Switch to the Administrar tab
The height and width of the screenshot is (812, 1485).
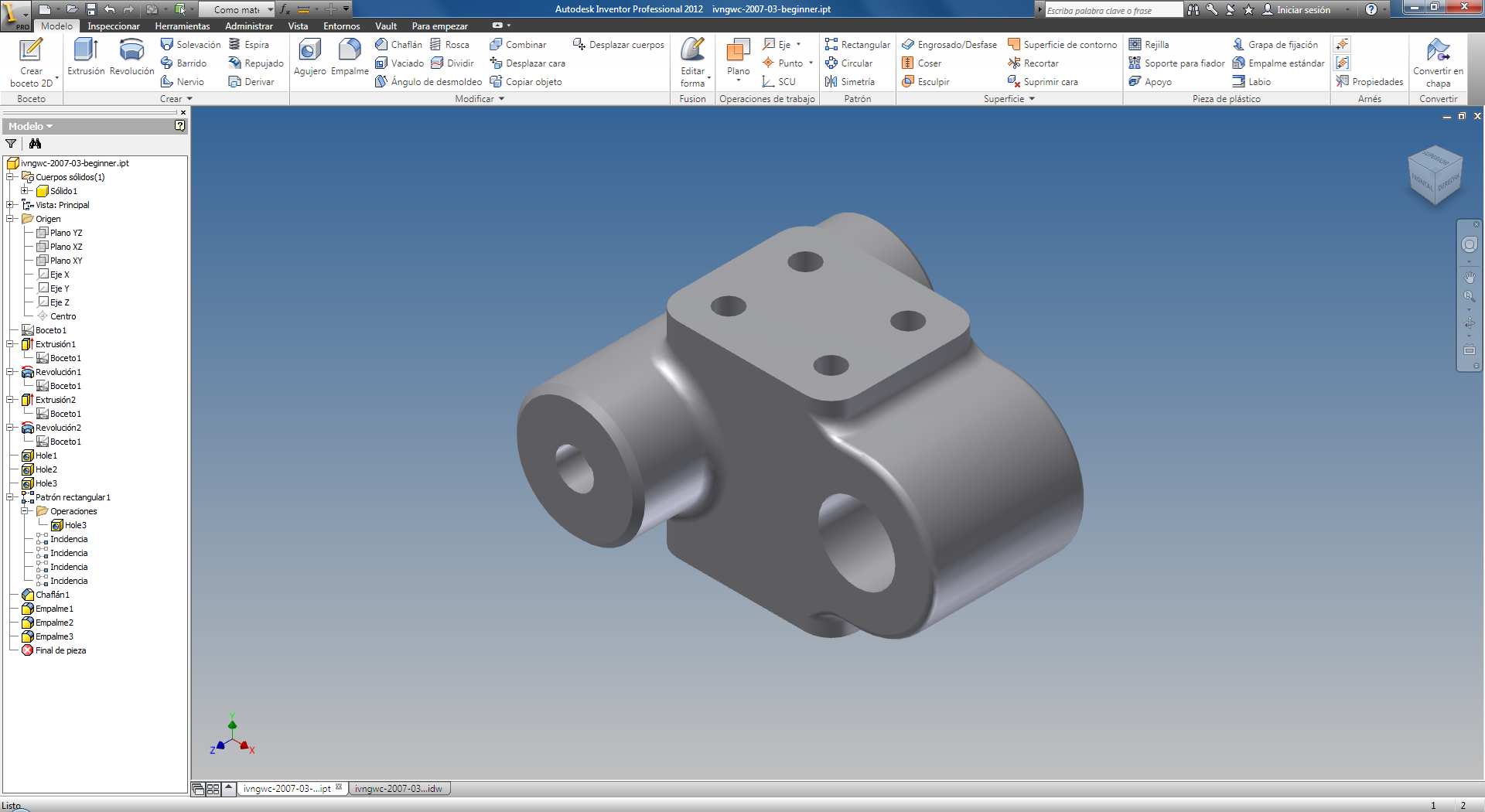click(x=249, y=26)
